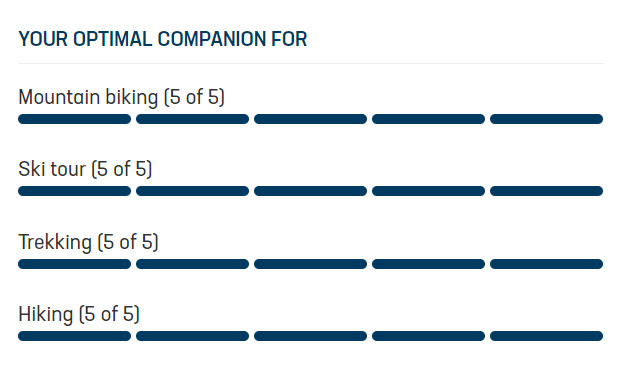624x373 pixels.
Task: Click second segment of Trekking rating bar
Action: 193,264
